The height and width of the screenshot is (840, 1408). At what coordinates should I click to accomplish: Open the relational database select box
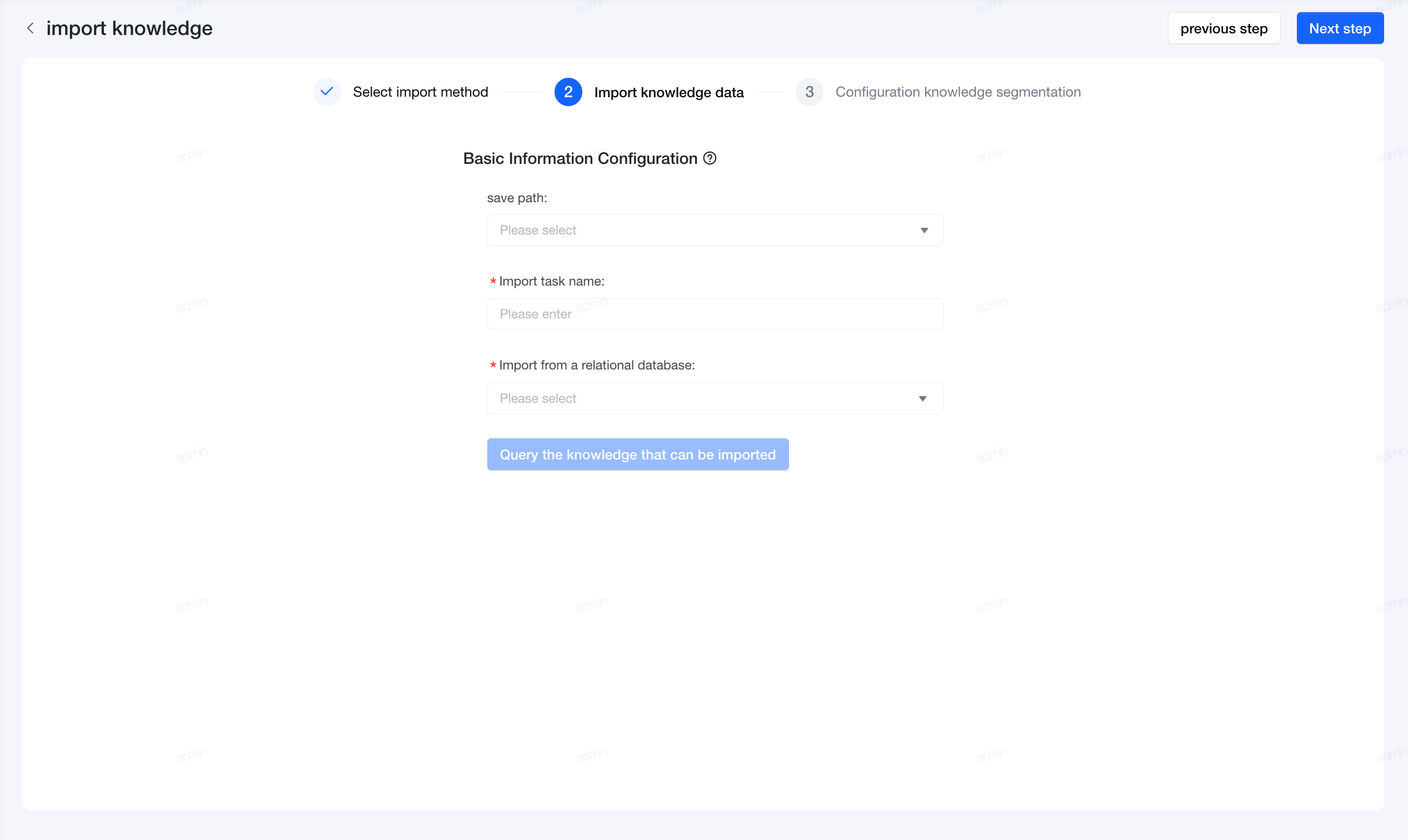point(715,398)
